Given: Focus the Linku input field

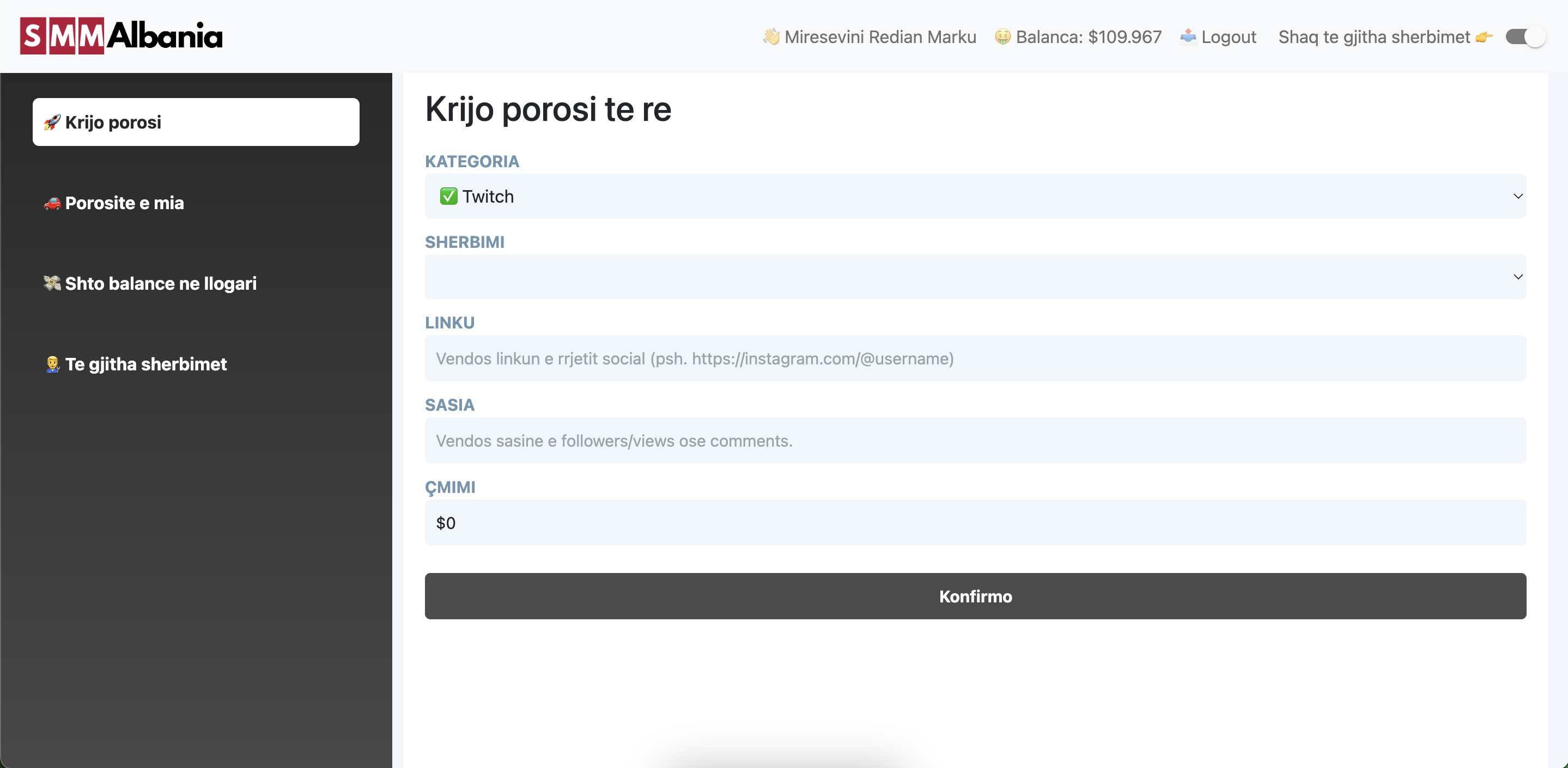Looking at the screenshot, I should click(974, 358).
